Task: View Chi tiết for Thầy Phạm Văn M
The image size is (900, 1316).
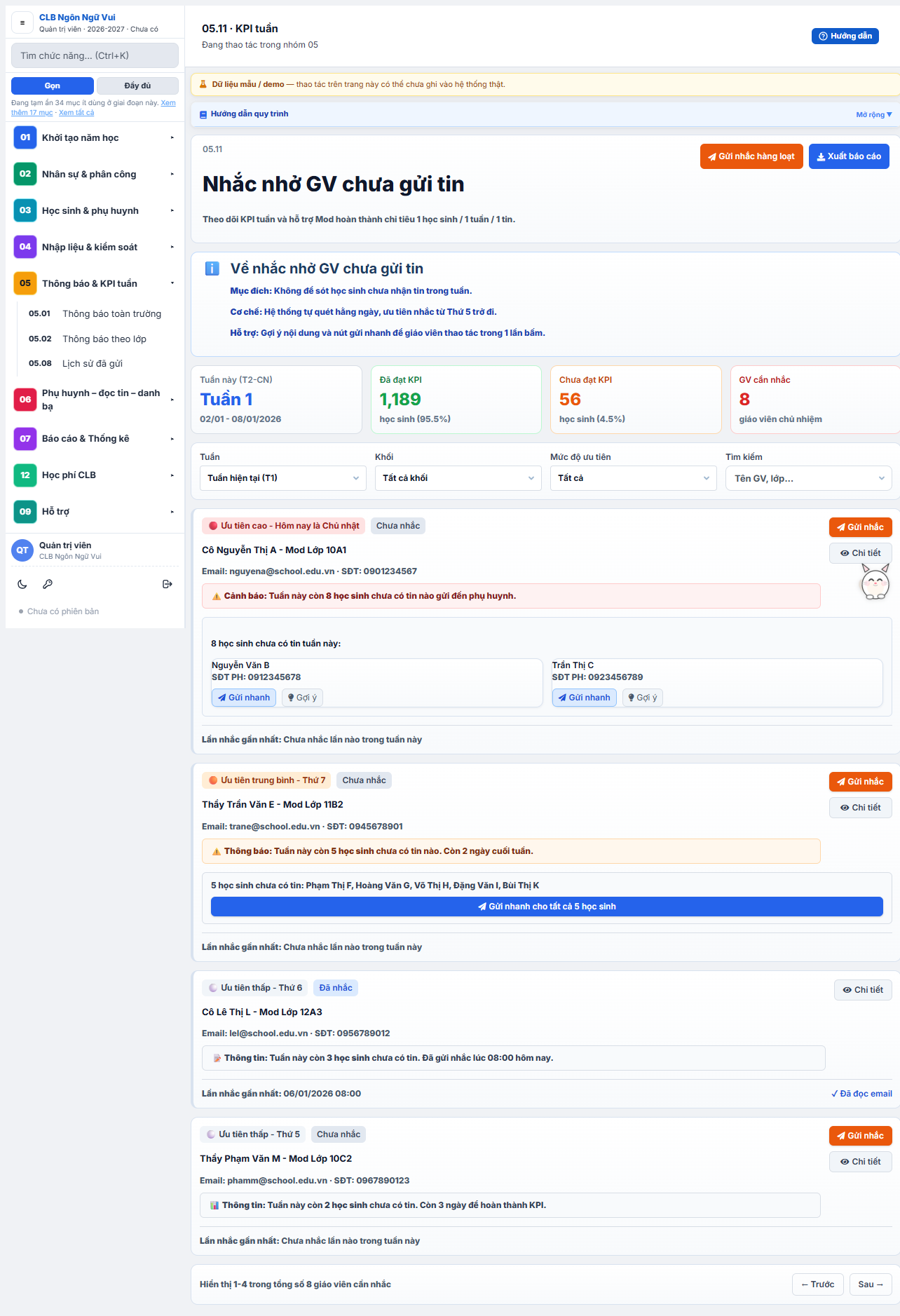Action: point(860,1162)
